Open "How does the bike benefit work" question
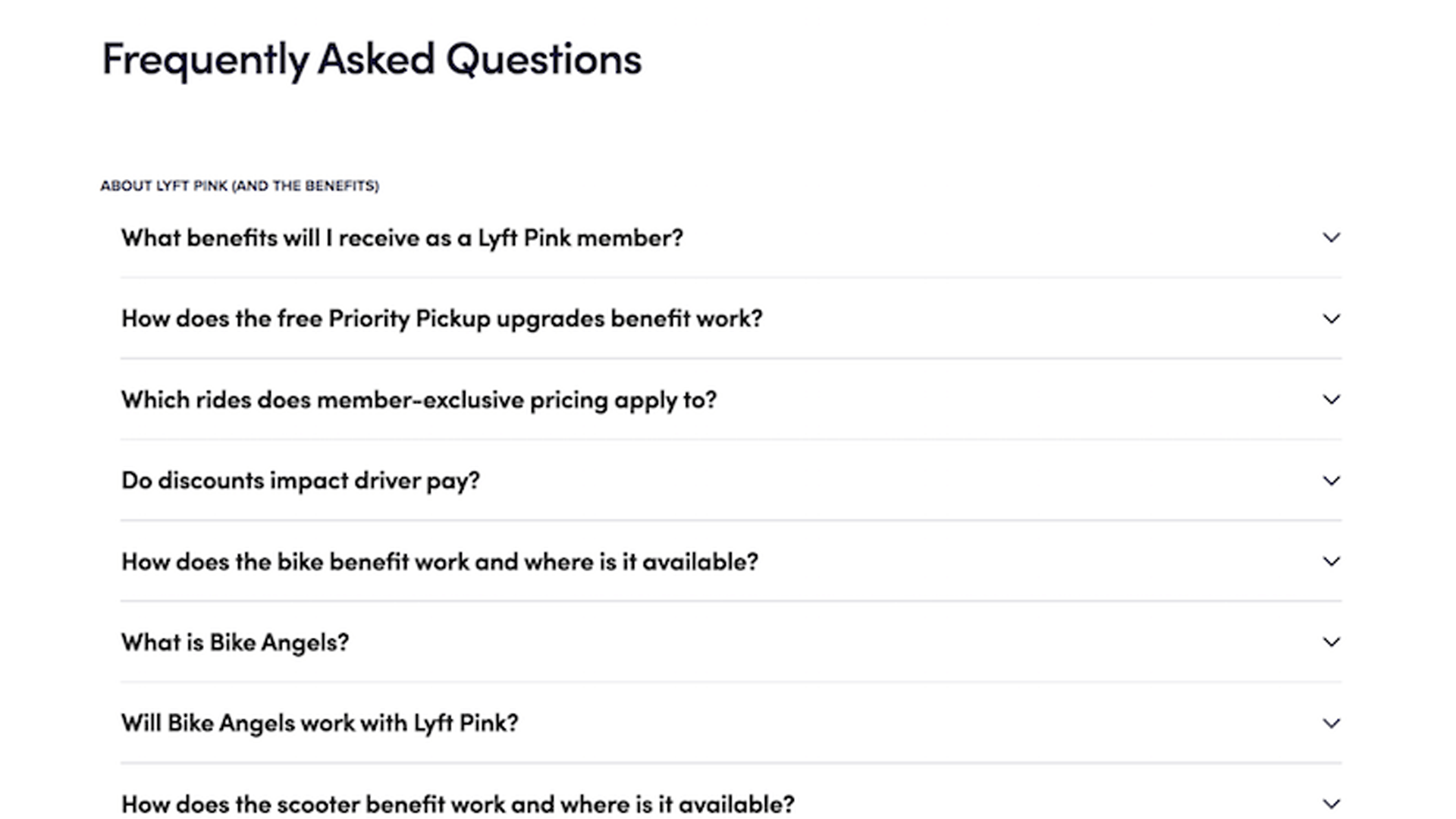Image resolution: width=1456 pixels, height=819 pixels. (439, 562)
